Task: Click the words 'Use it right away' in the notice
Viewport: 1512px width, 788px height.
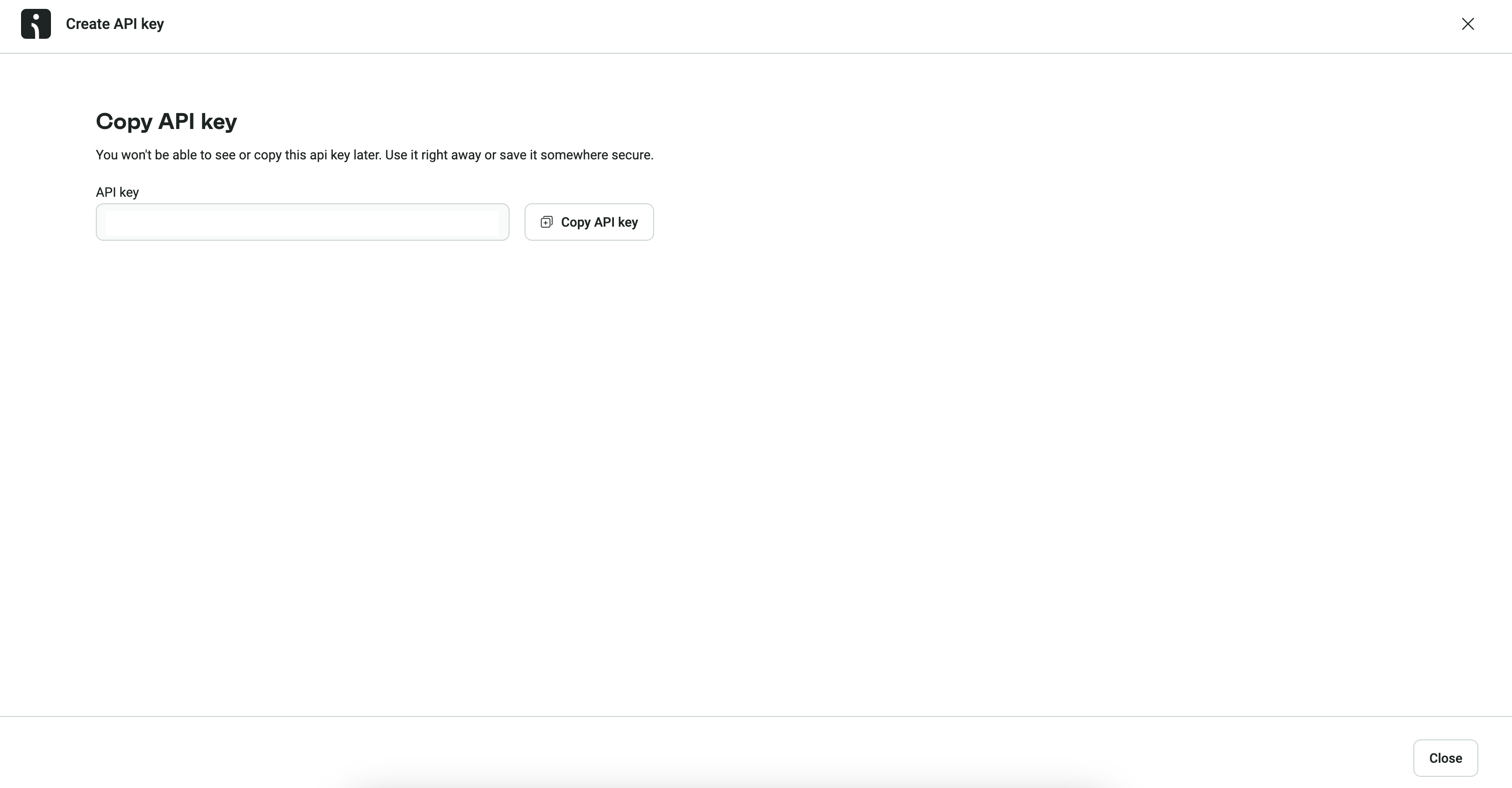Action: tap(433, 155)
